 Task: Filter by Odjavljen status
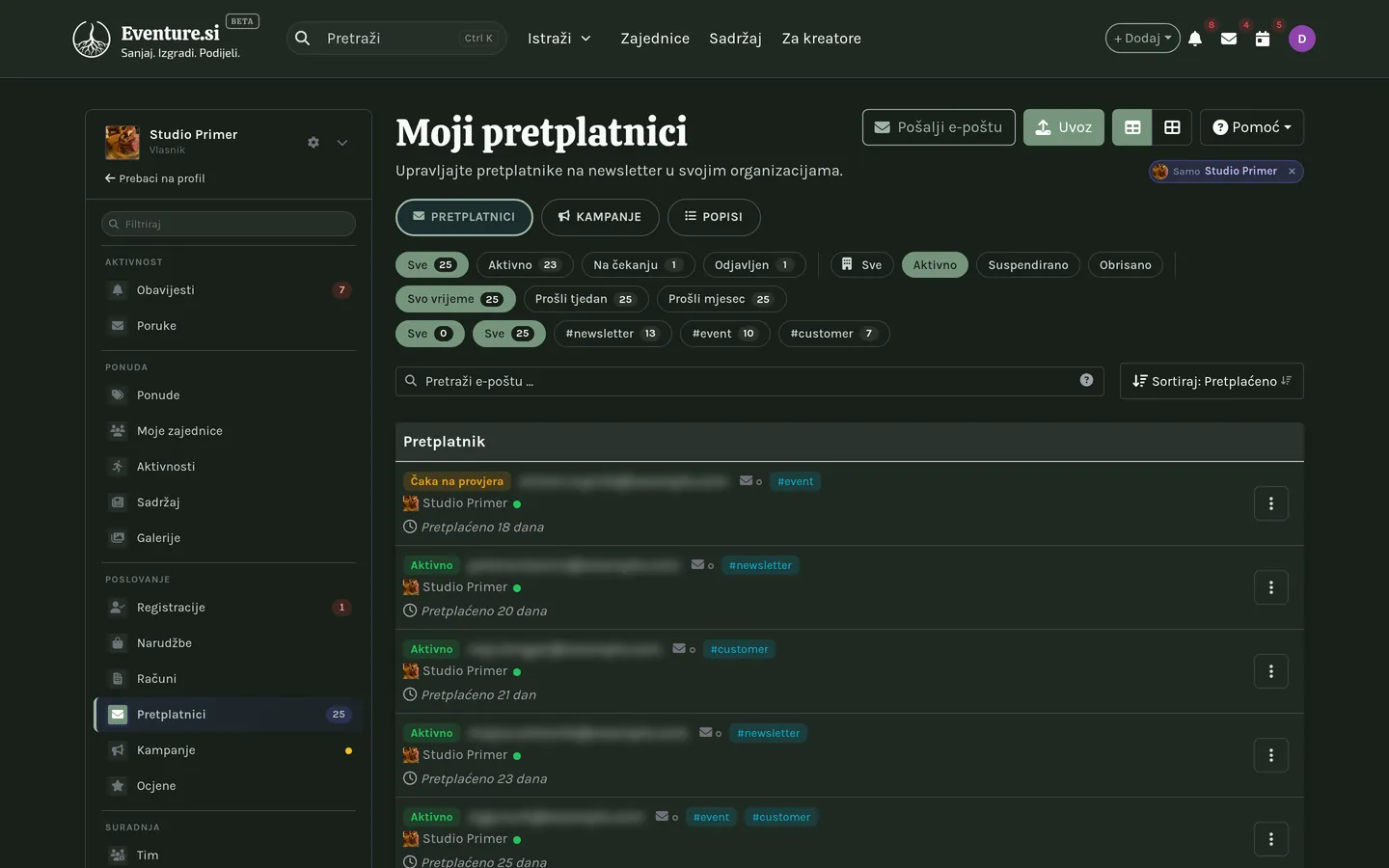(x=752, y=265)
